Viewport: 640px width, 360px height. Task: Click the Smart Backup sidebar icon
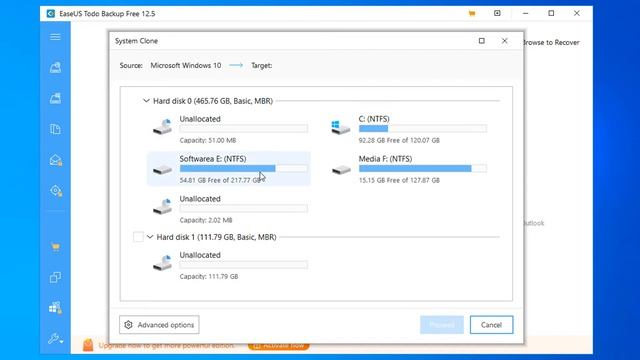56,191
